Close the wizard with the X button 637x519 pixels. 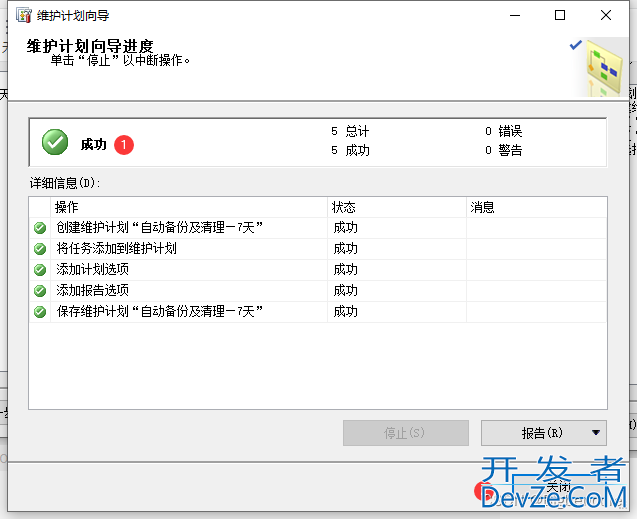(x=606, y=15)
